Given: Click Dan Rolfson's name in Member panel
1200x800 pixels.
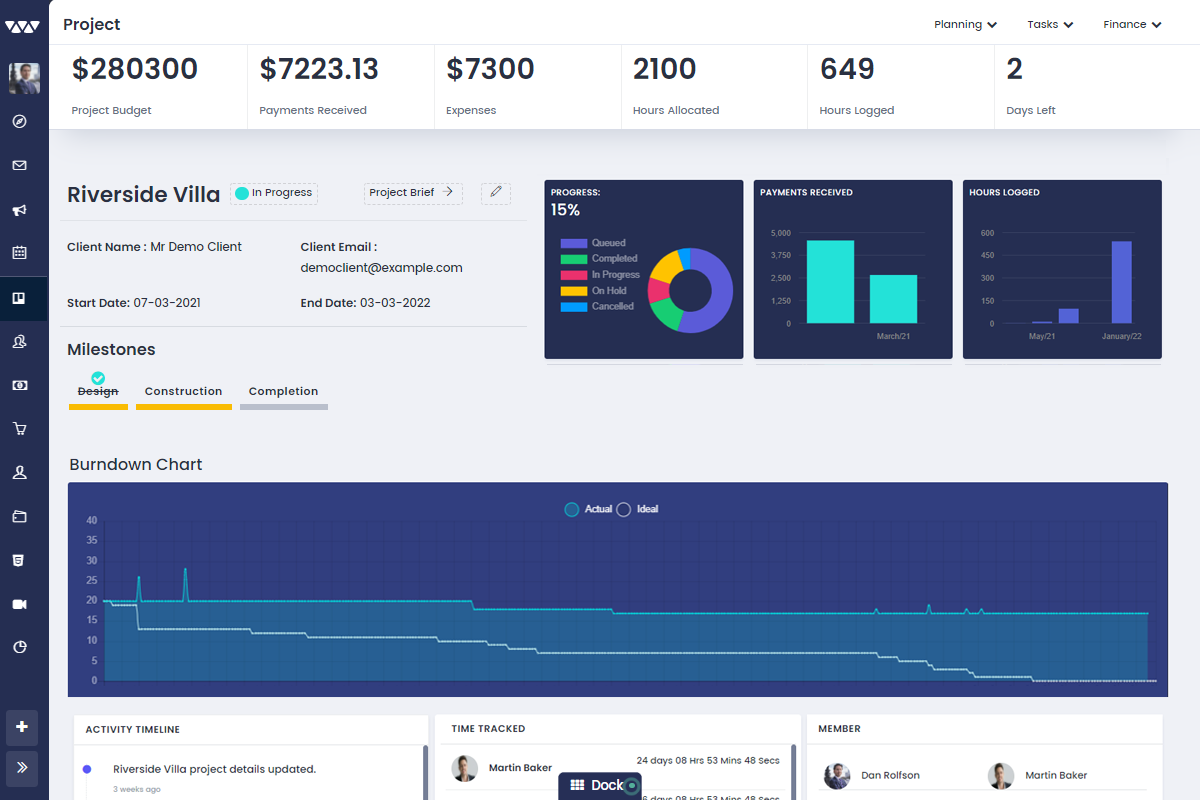Looking at the screenshot, I should (x=890, y=776).
